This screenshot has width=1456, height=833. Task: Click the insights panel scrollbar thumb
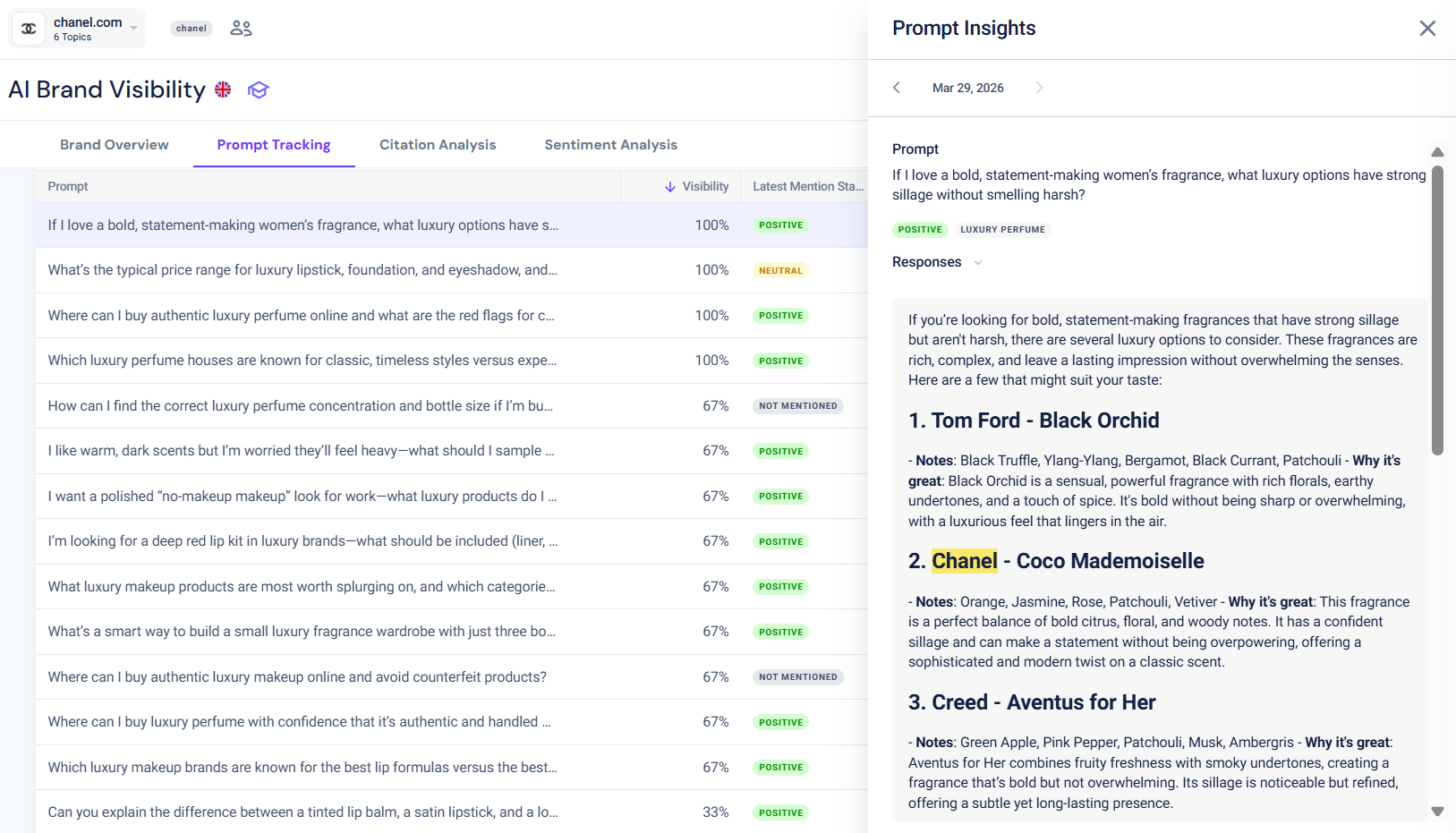pos(1437,310)
